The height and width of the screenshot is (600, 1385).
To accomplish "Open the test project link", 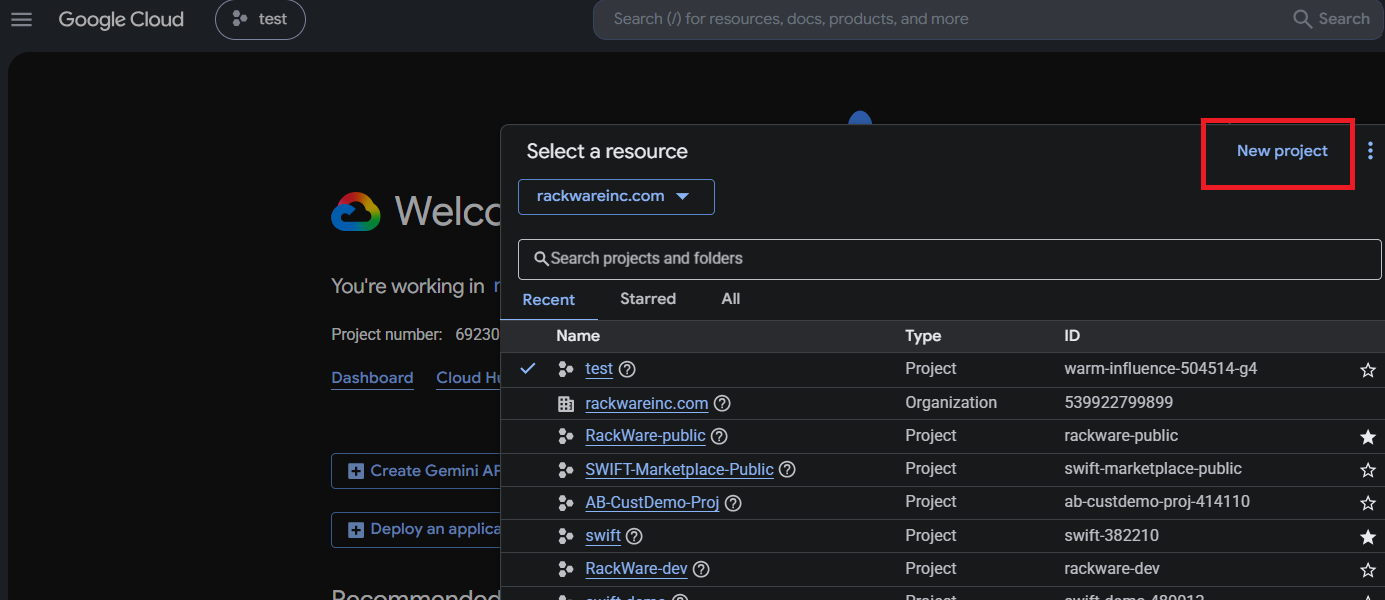I will click(599, 369).
